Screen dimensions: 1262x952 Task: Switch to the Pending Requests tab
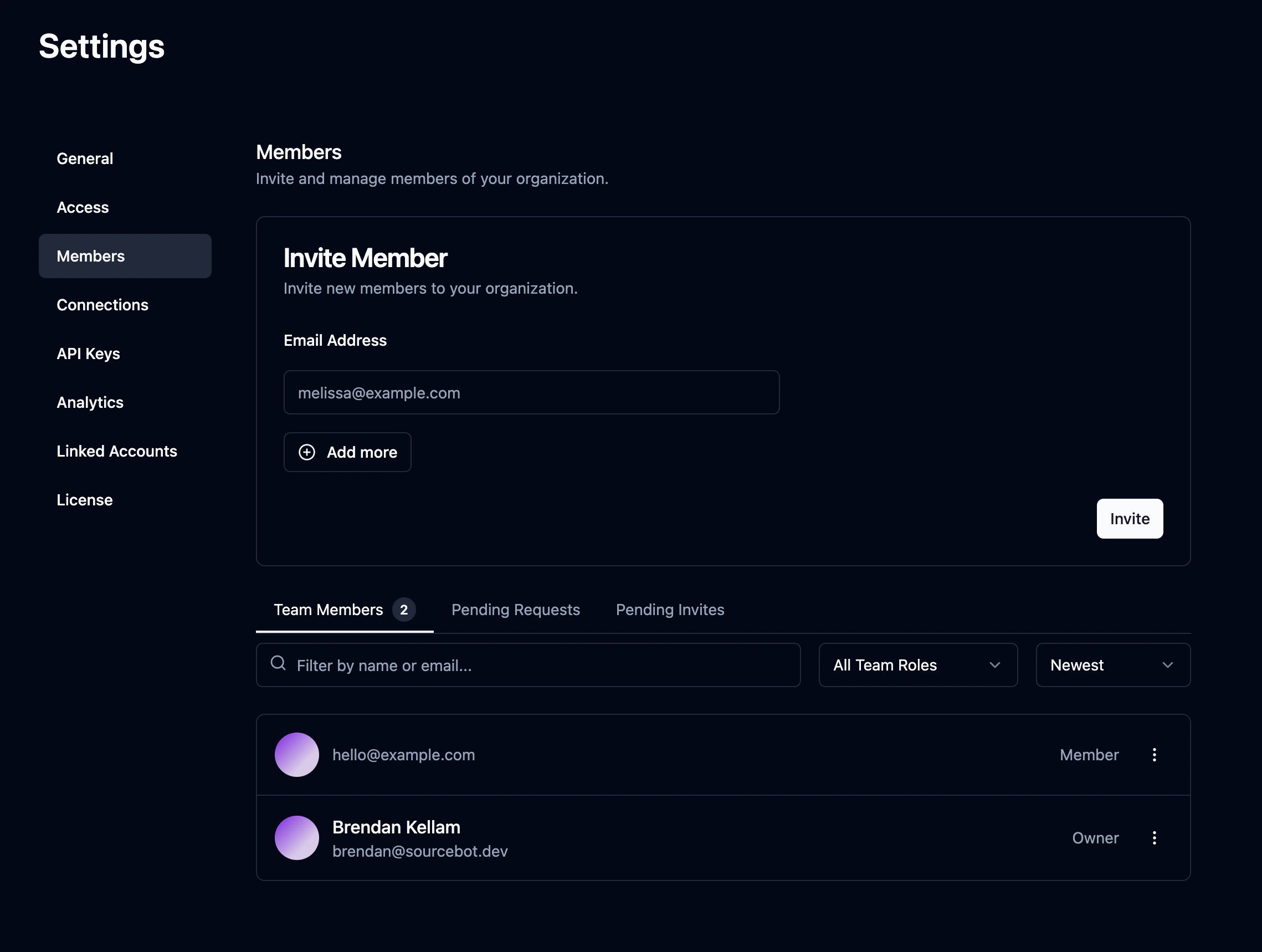pos(515,610)
